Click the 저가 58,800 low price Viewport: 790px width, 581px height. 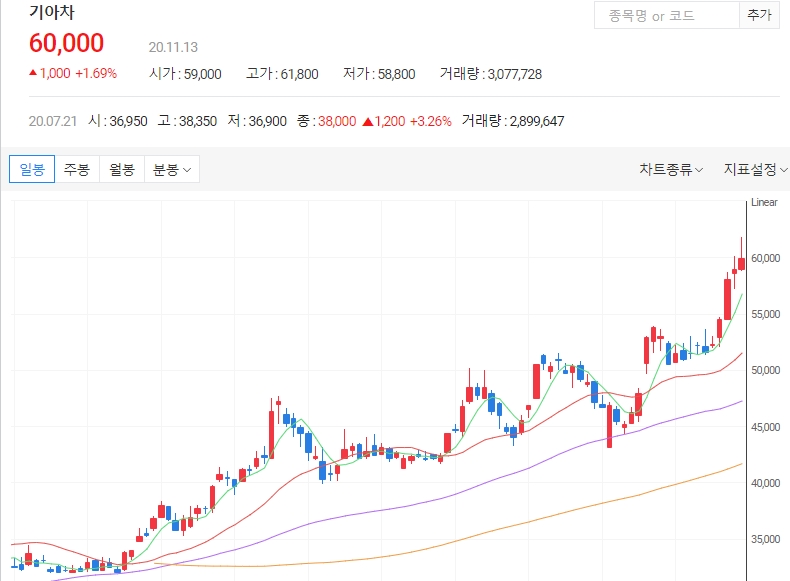pos(379,74)
